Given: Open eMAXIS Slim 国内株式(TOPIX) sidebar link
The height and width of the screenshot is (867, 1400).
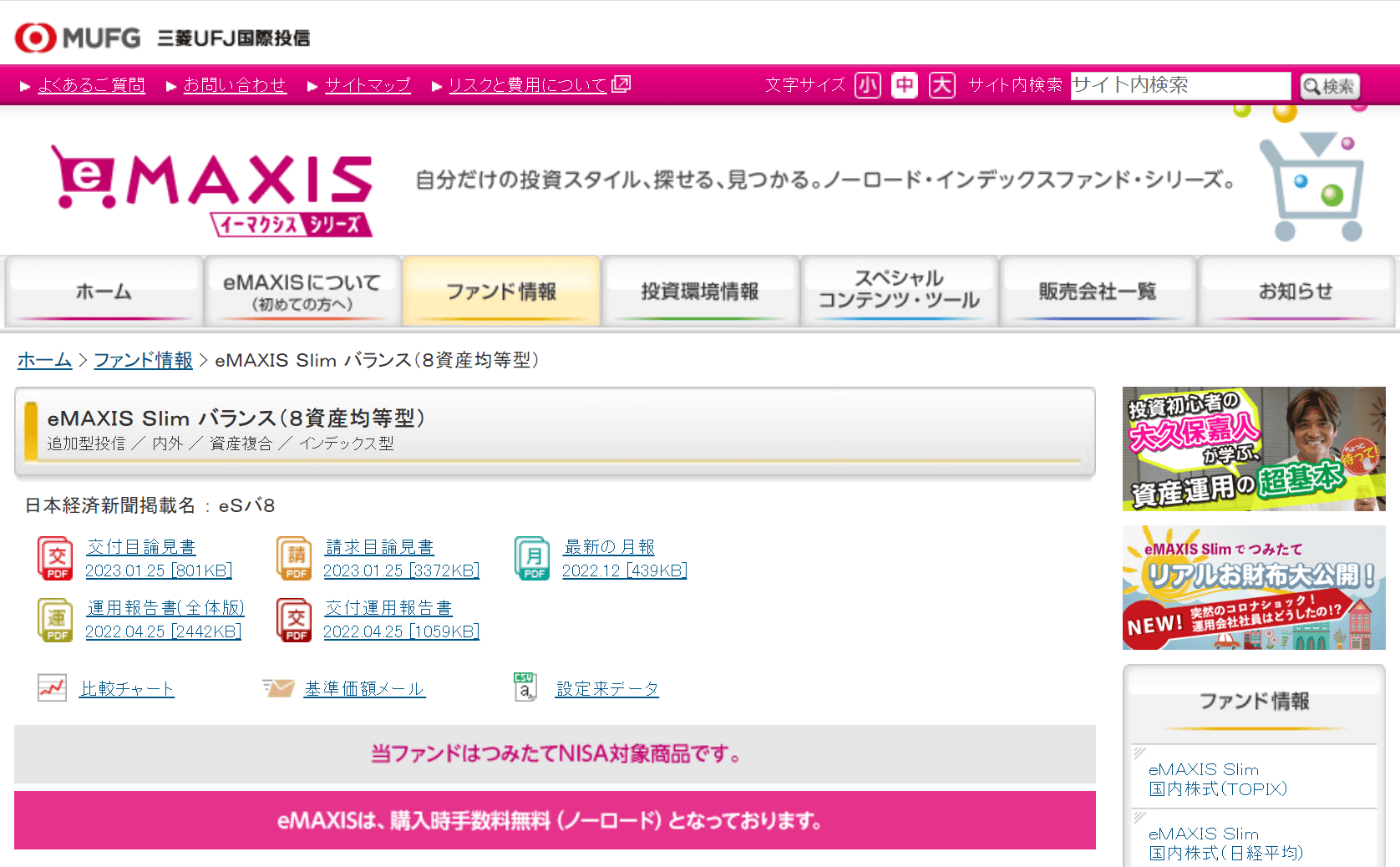Looking at the screenshot, I should click(1218, 779).
